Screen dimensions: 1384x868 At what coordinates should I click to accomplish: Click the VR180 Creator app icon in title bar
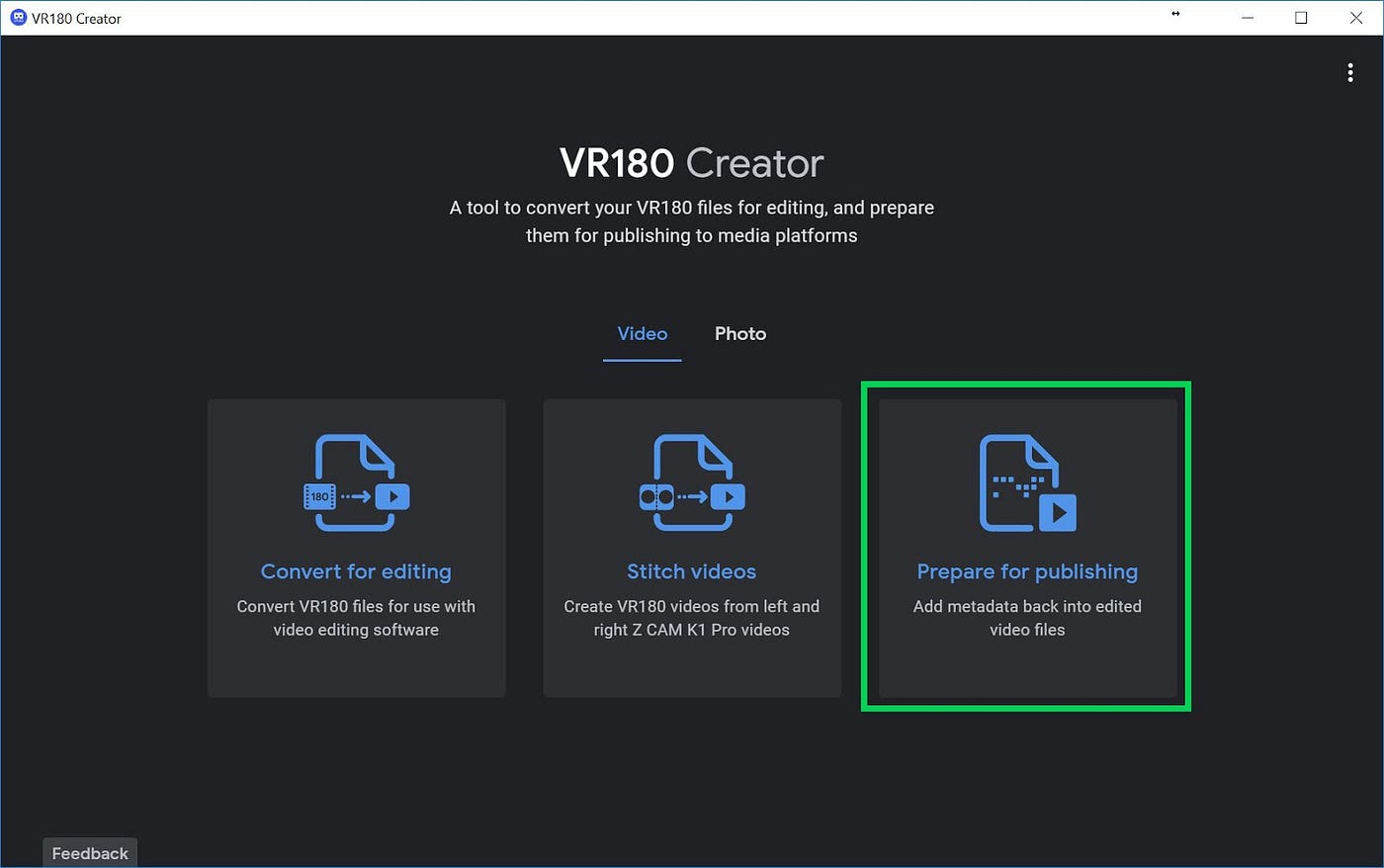18,18
